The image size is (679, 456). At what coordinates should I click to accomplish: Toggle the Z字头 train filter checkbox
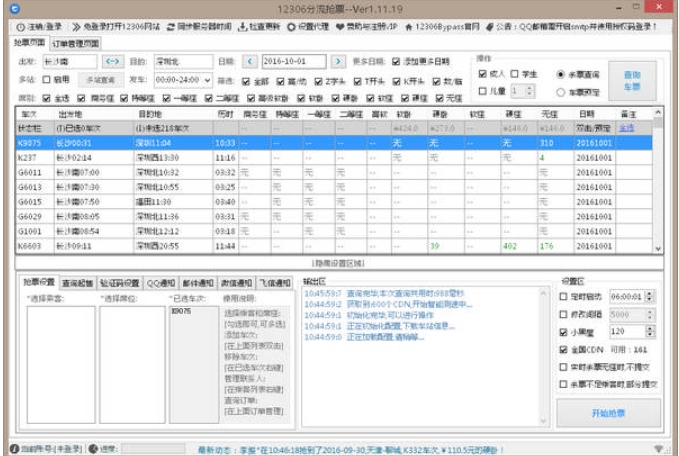point(318,81)
